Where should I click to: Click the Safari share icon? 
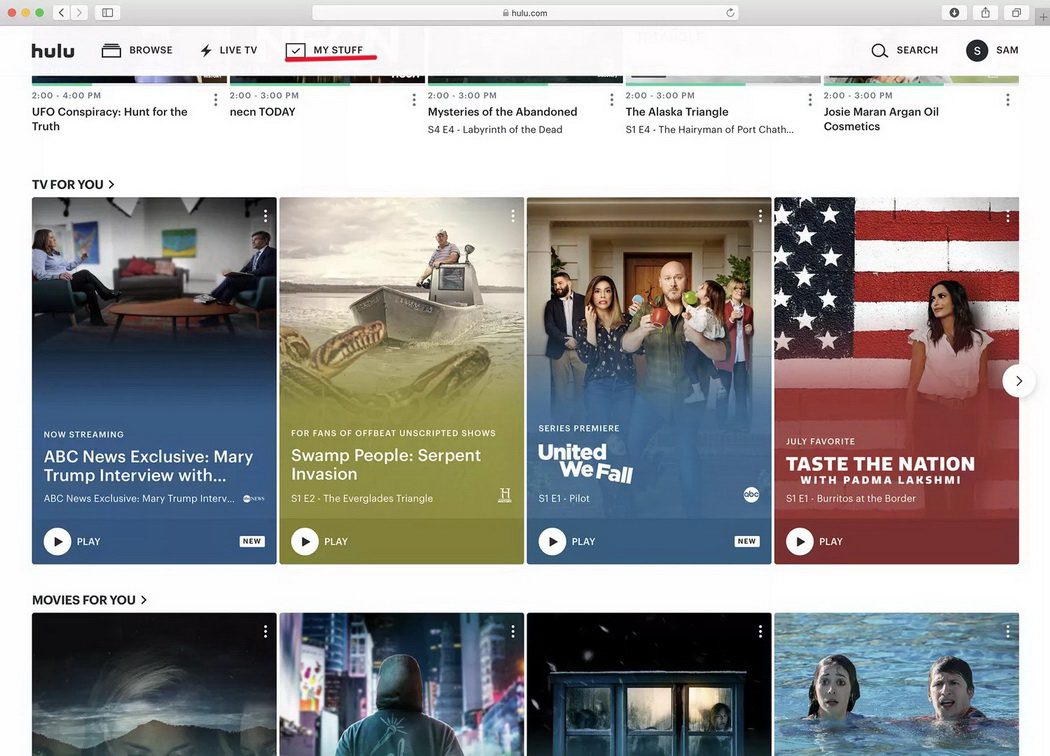pos(985,13)
